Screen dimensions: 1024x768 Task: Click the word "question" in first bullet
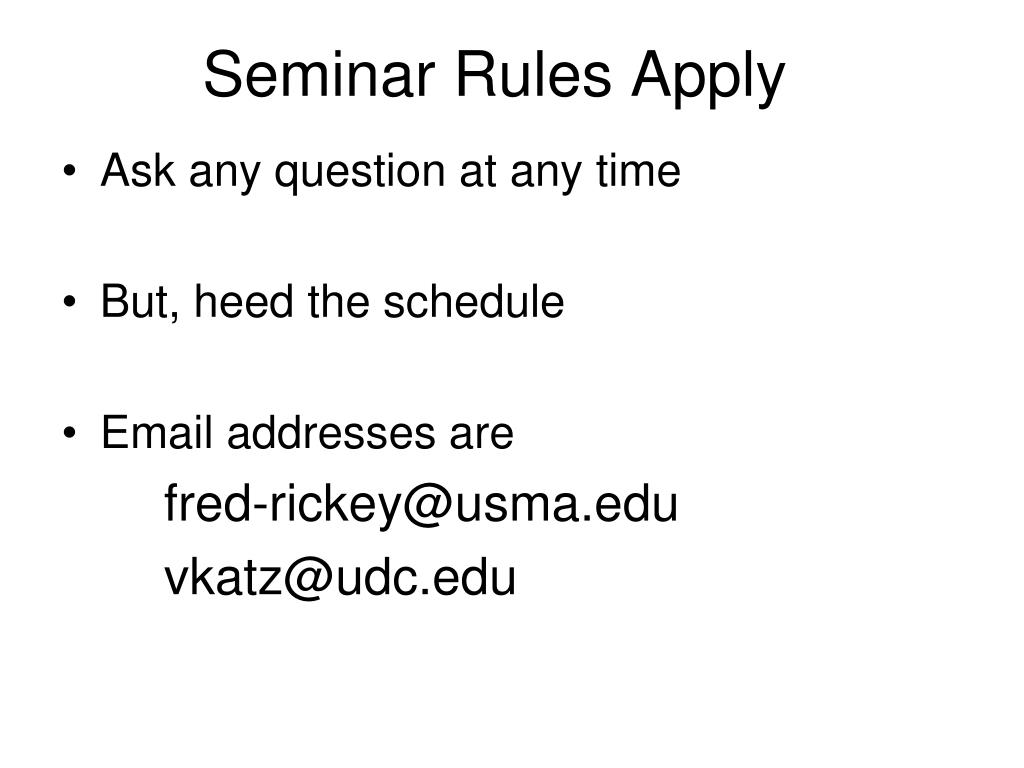coord(360,173)
